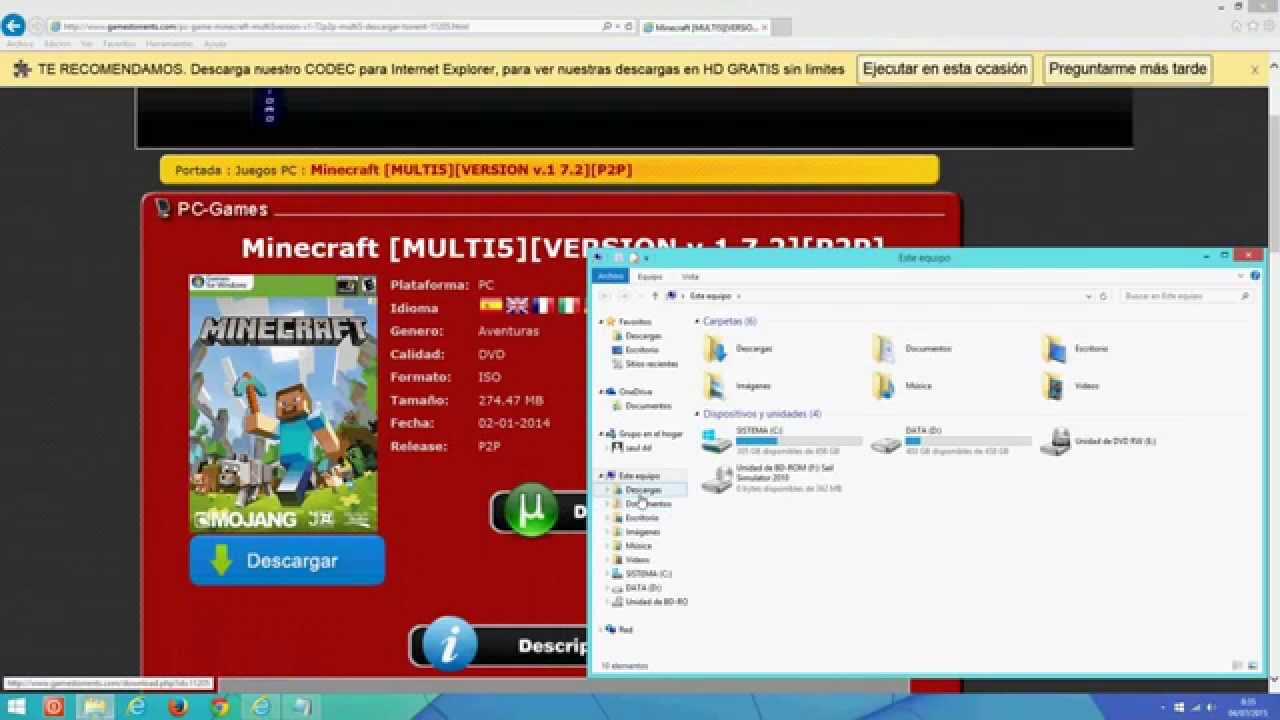Screen dimensions: 1280x720
Task: Click the green uTorrent logo button
Action: pyautogui.click(x=532, y=512)
